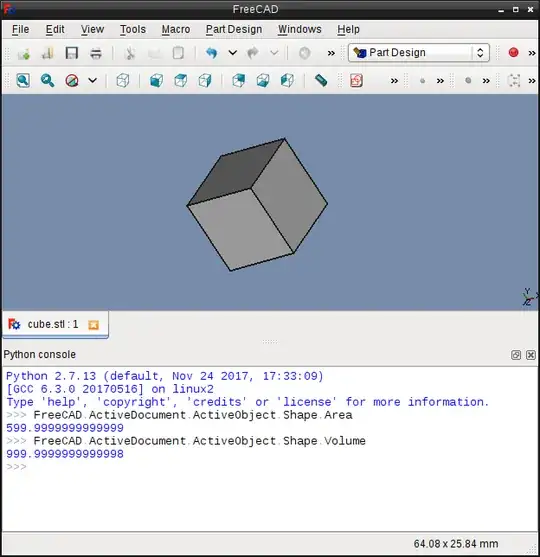Image resolution: width=540 pixels, height=557 pixels.
Task: Click the New document icon
Action: [24, 53]
